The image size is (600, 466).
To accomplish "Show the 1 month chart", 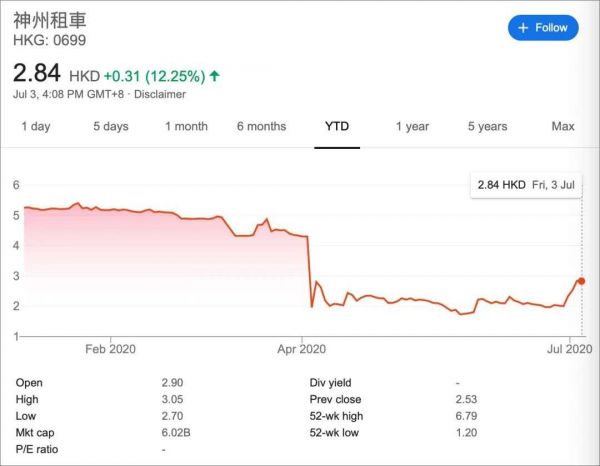I will [186, 126].
